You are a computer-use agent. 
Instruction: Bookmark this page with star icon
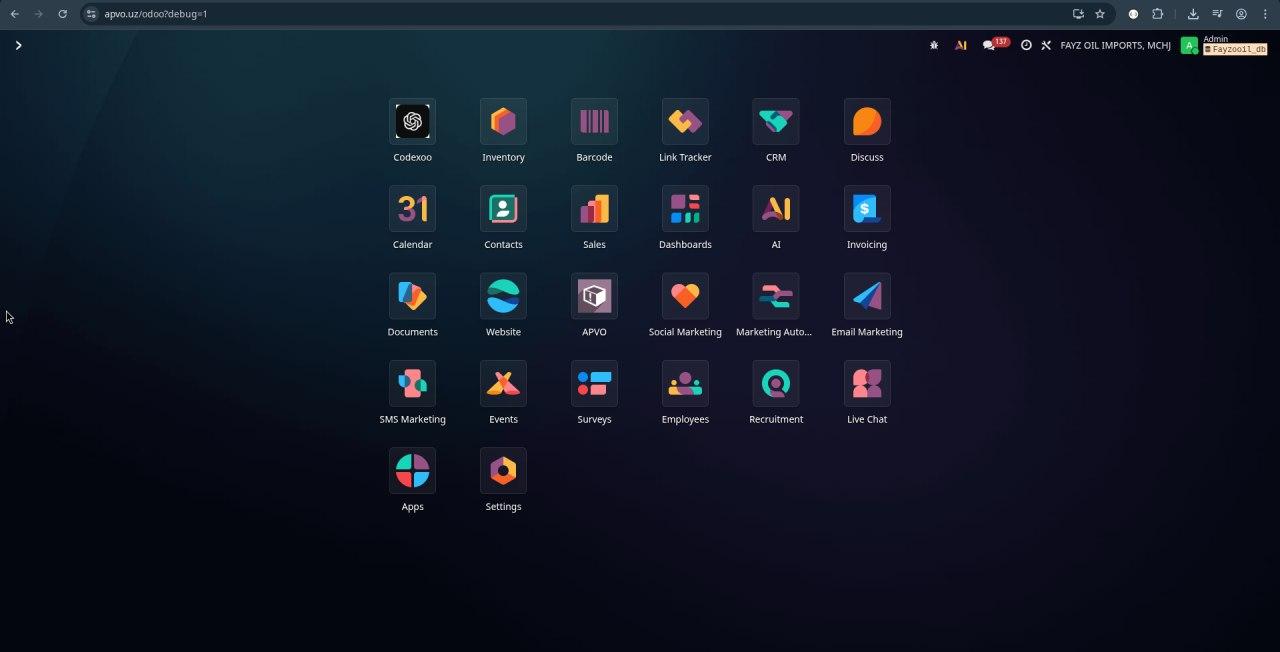pyautogui.click(x=1100, y=14)
